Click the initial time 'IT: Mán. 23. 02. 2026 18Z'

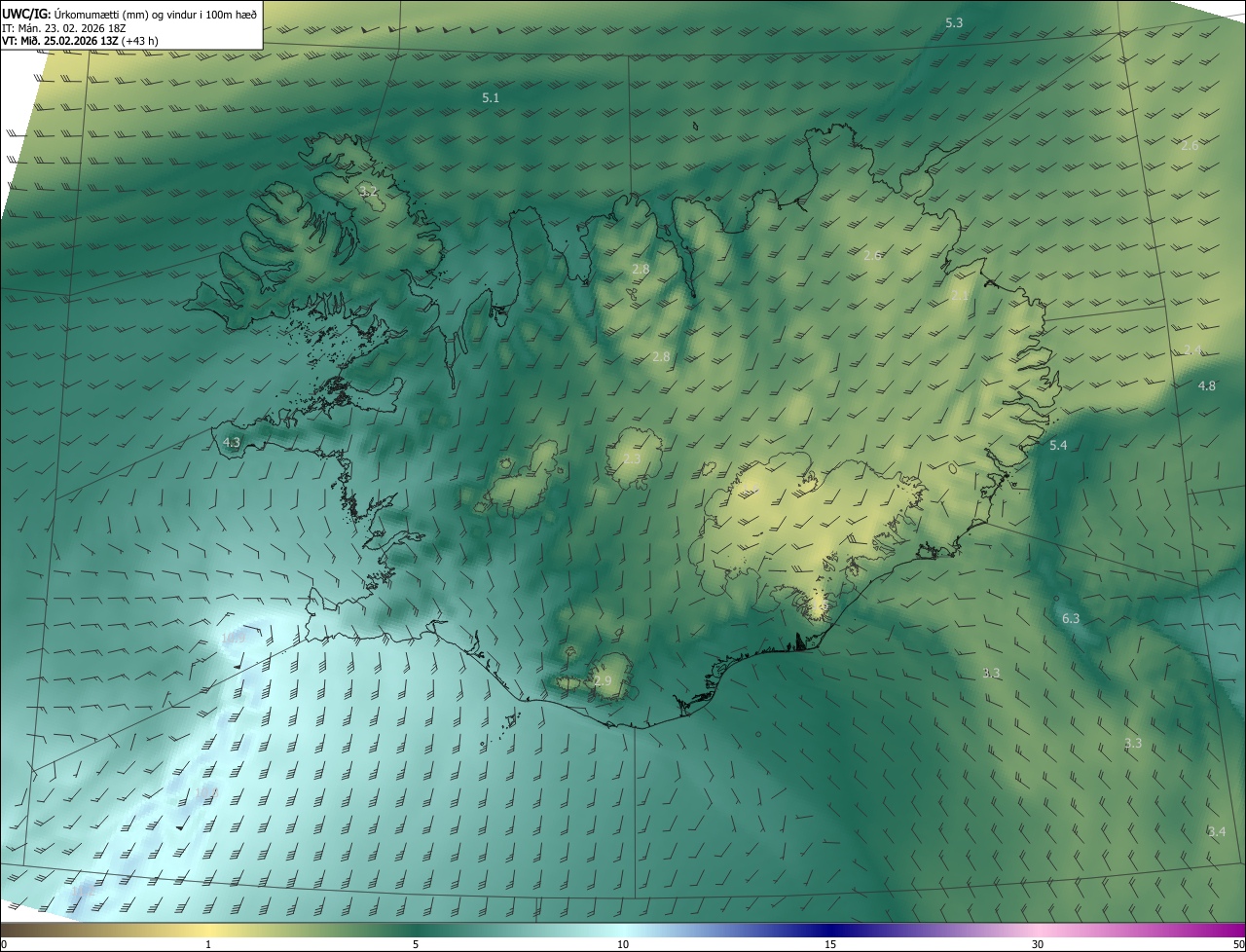pos(63,27)
